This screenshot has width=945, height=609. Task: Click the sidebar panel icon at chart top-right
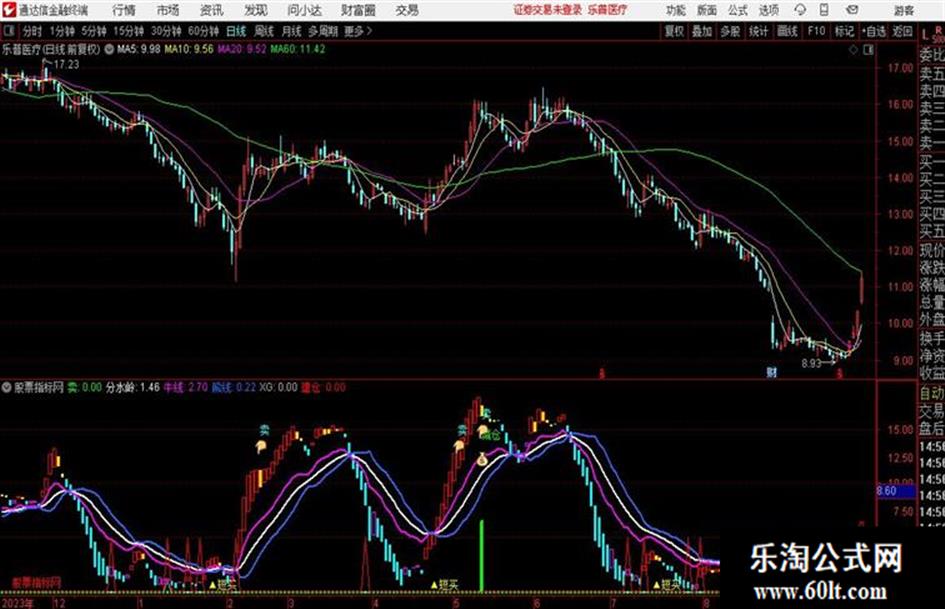868,50
